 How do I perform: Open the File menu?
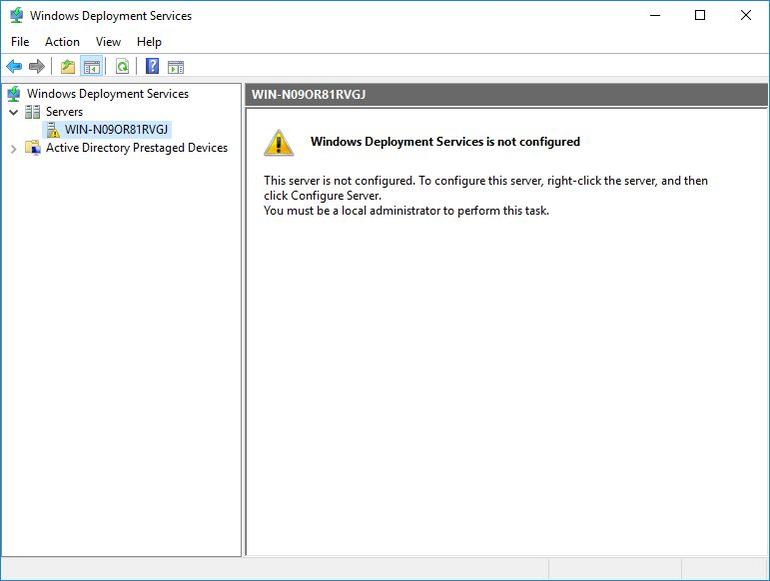pyautogui.click(x=20, y=42)
